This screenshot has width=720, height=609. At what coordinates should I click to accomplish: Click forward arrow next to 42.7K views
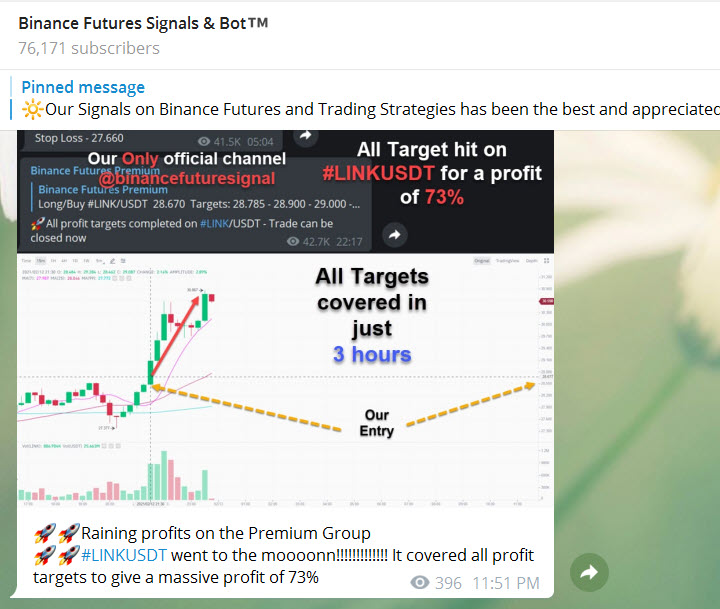click(x=395, y=235)
